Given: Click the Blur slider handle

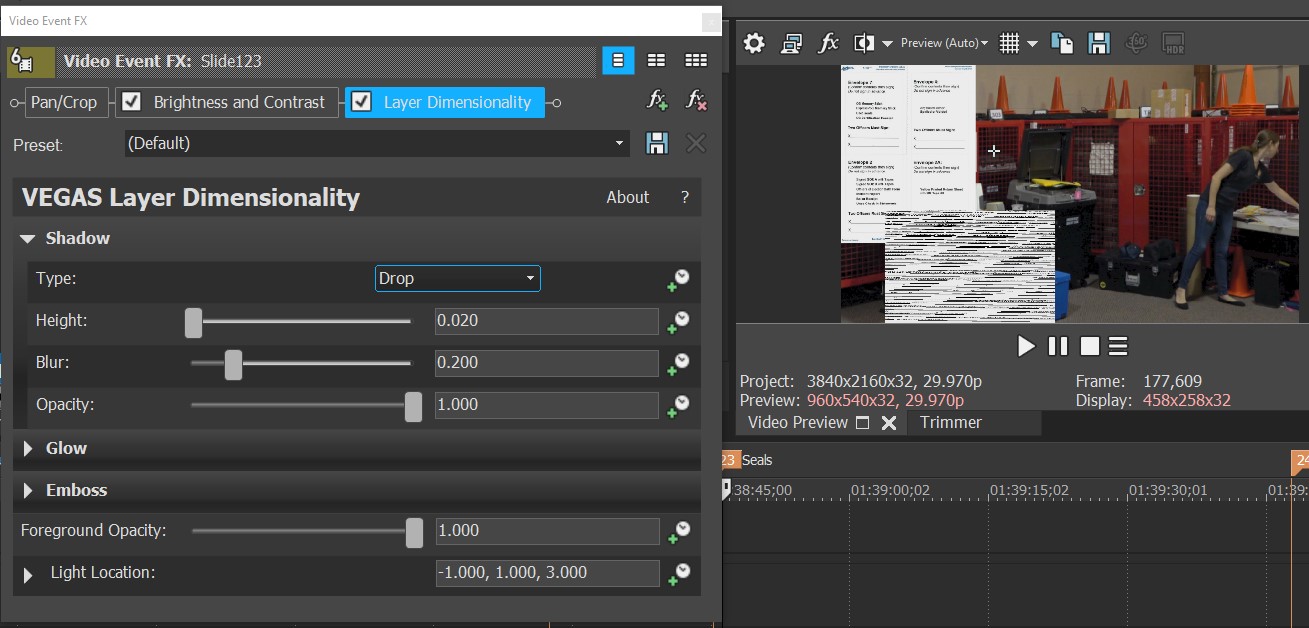Looking at the screenshot, I should click(x=233, y=364).
